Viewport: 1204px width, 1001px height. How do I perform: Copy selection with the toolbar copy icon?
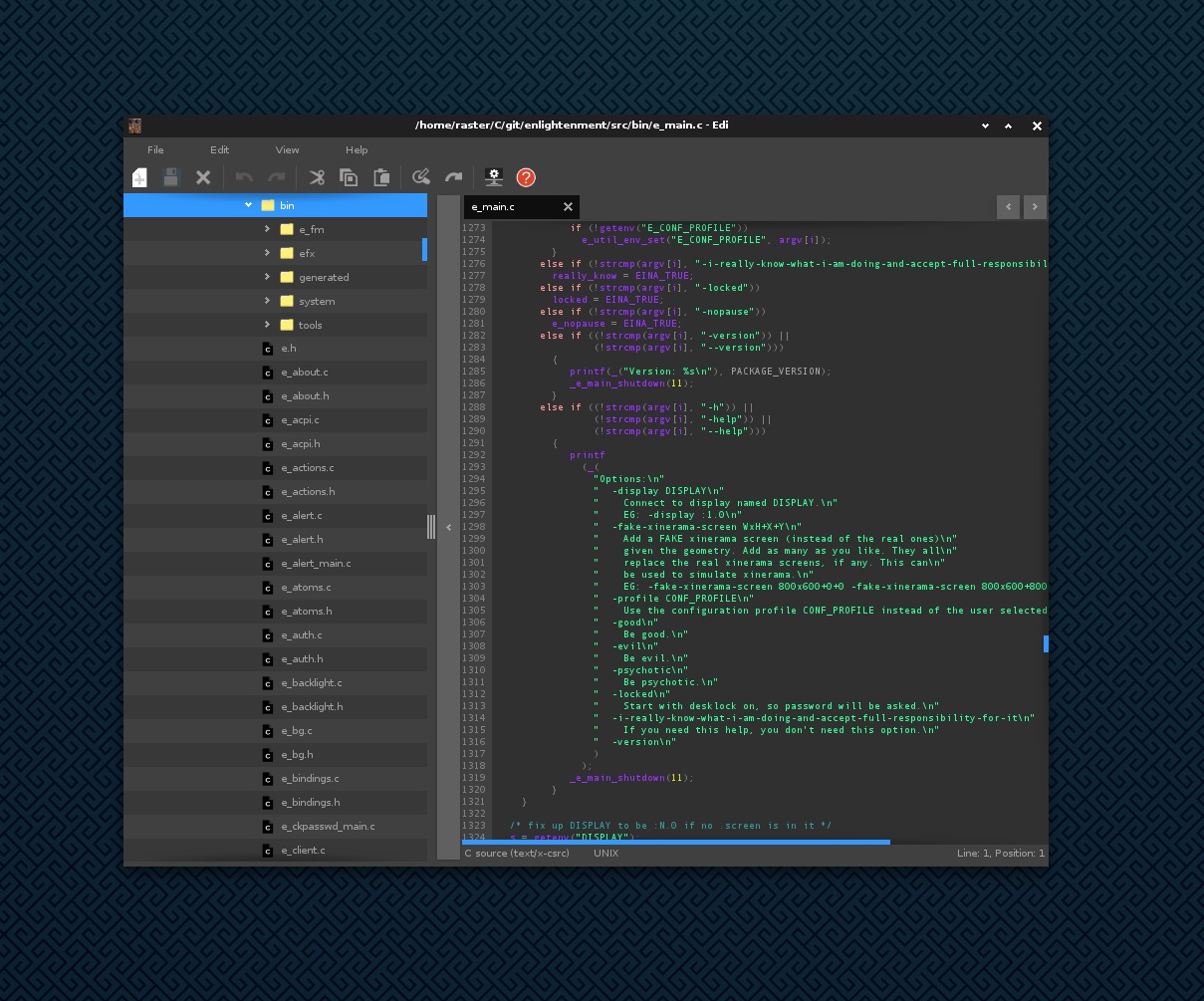coord(349,177)
